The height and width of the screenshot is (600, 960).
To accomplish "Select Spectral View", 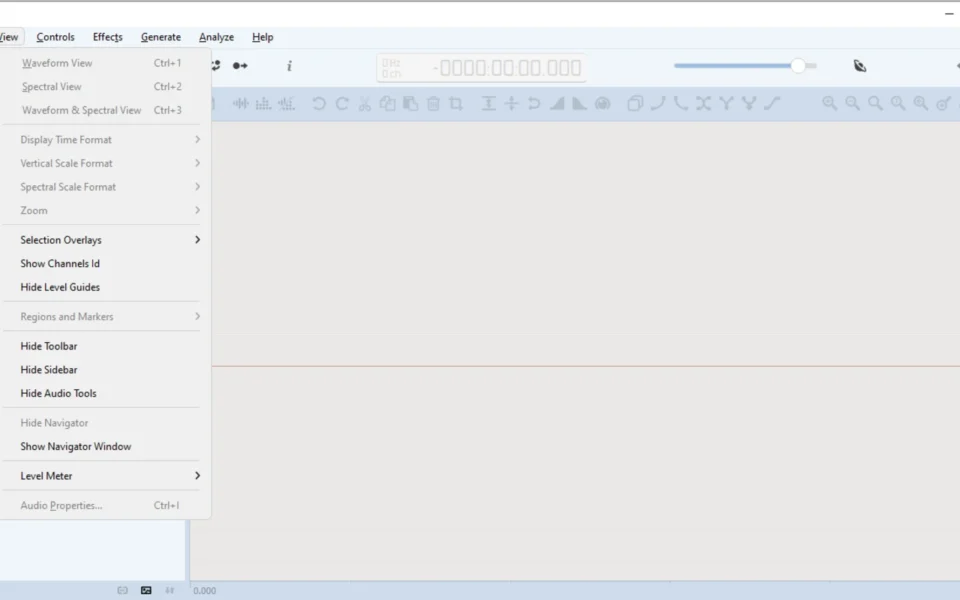I will pos(102,86).
